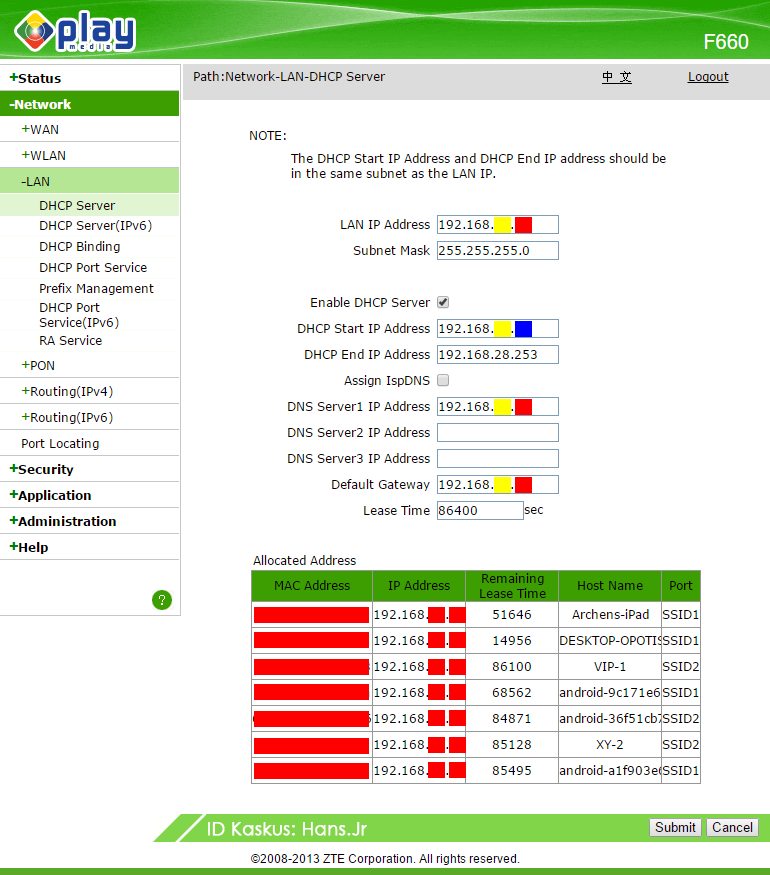Check the Assign IspDNS checkbox
Screen dimensions: 770x875
[443, 380]
